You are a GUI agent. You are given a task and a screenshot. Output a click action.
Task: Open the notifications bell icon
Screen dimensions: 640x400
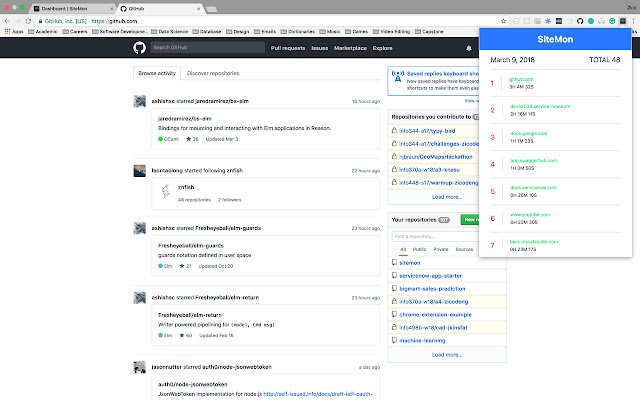pyautogui.click(x=469, y=48)
